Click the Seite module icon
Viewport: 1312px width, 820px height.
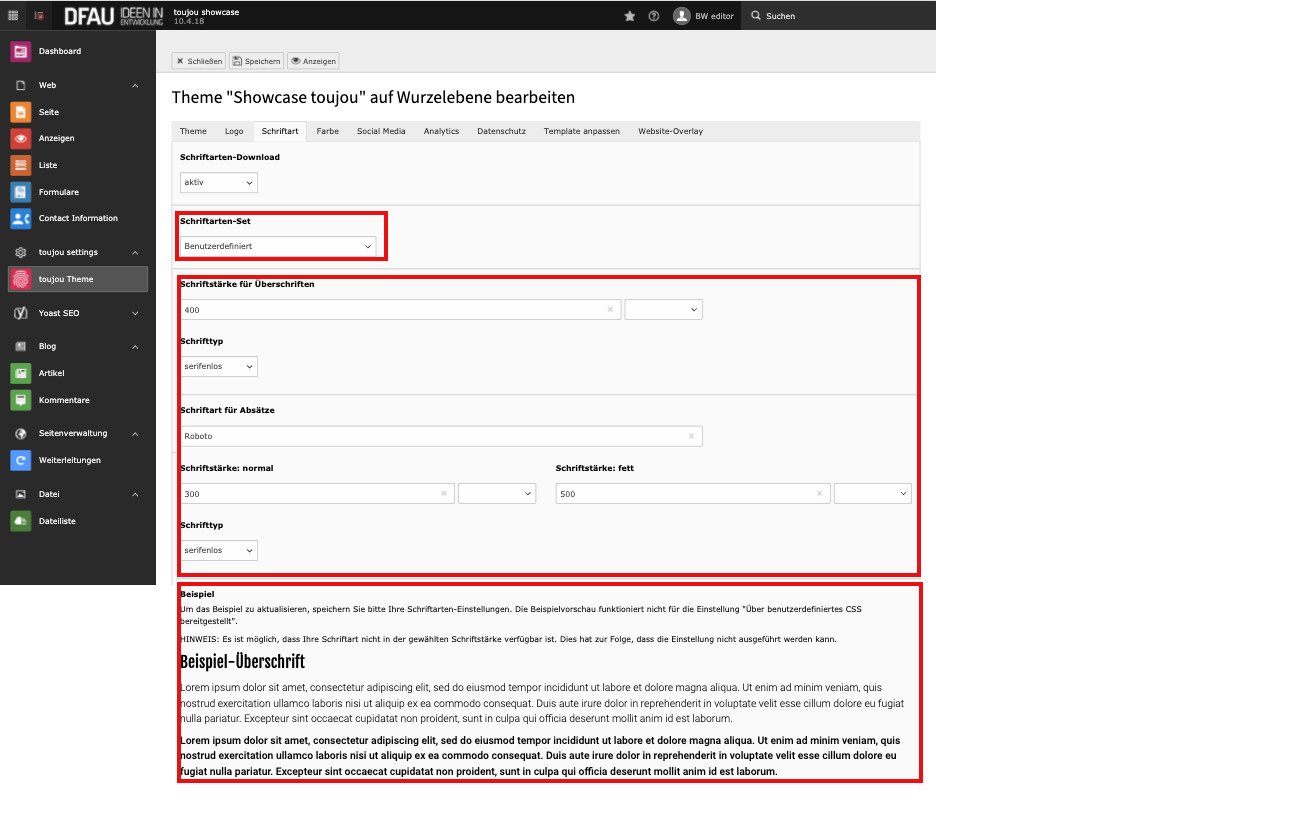20,112
